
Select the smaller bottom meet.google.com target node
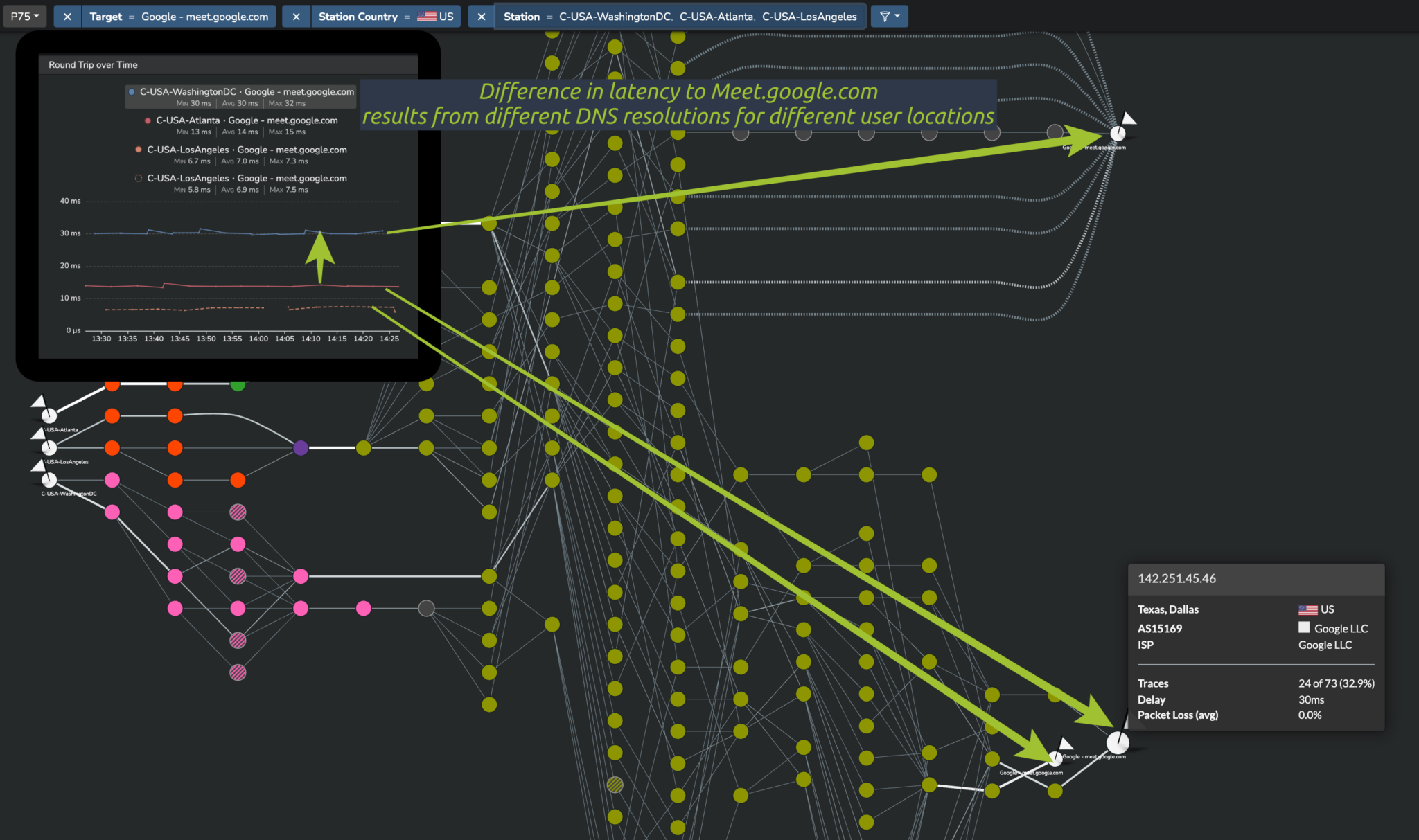1055,759
